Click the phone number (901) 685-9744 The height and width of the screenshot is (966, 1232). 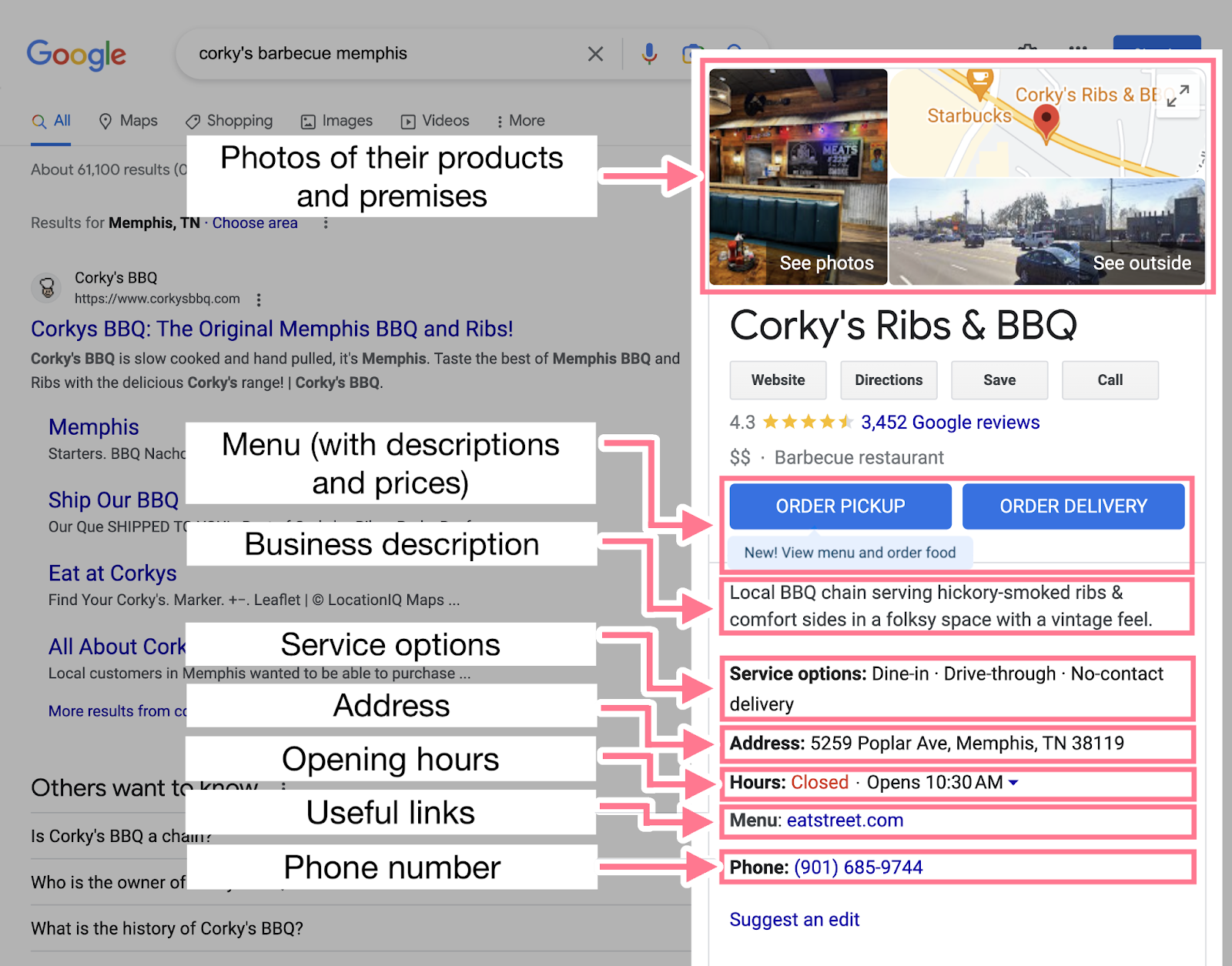pos(858,867)
